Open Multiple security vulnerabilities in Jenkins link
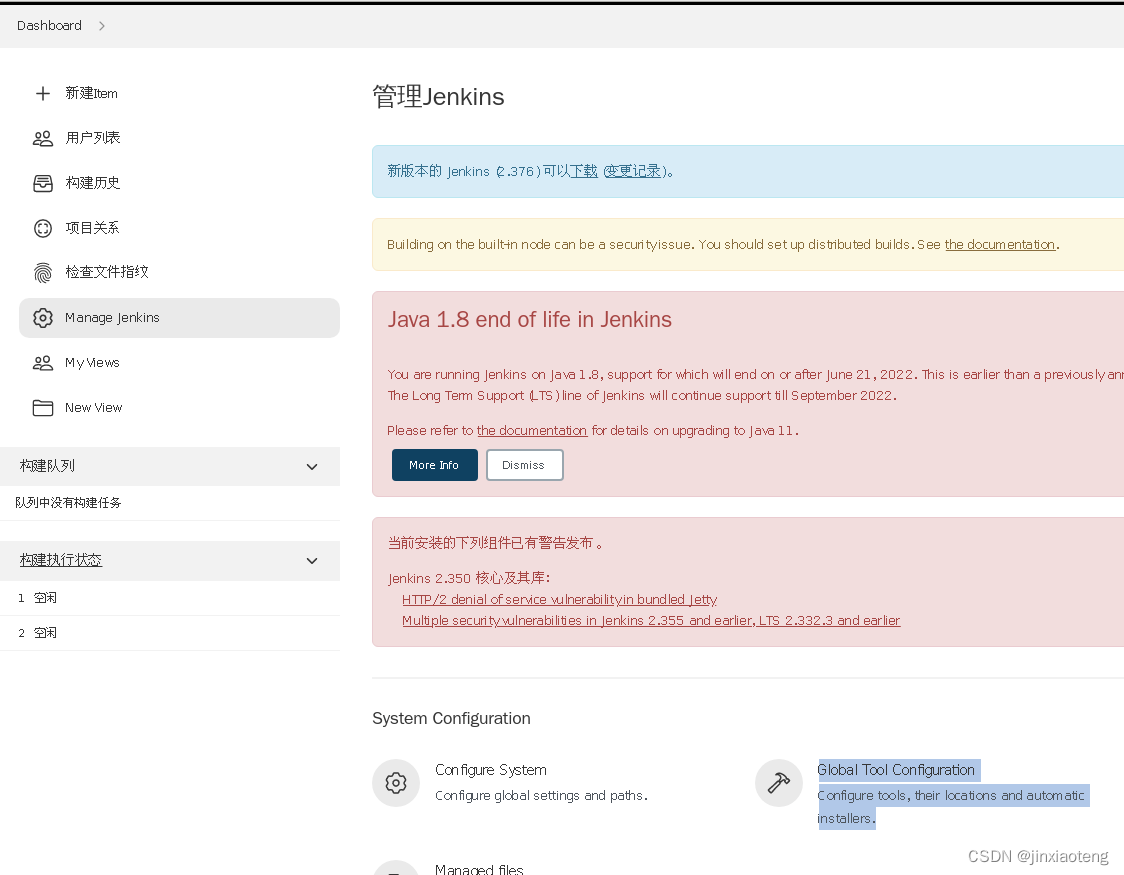The image size is (1124, 875). 651,621
